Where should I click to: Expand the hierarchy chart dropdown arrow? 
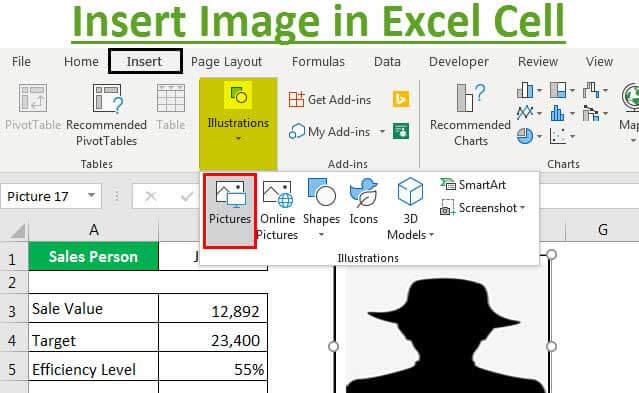tap(572, 91)
